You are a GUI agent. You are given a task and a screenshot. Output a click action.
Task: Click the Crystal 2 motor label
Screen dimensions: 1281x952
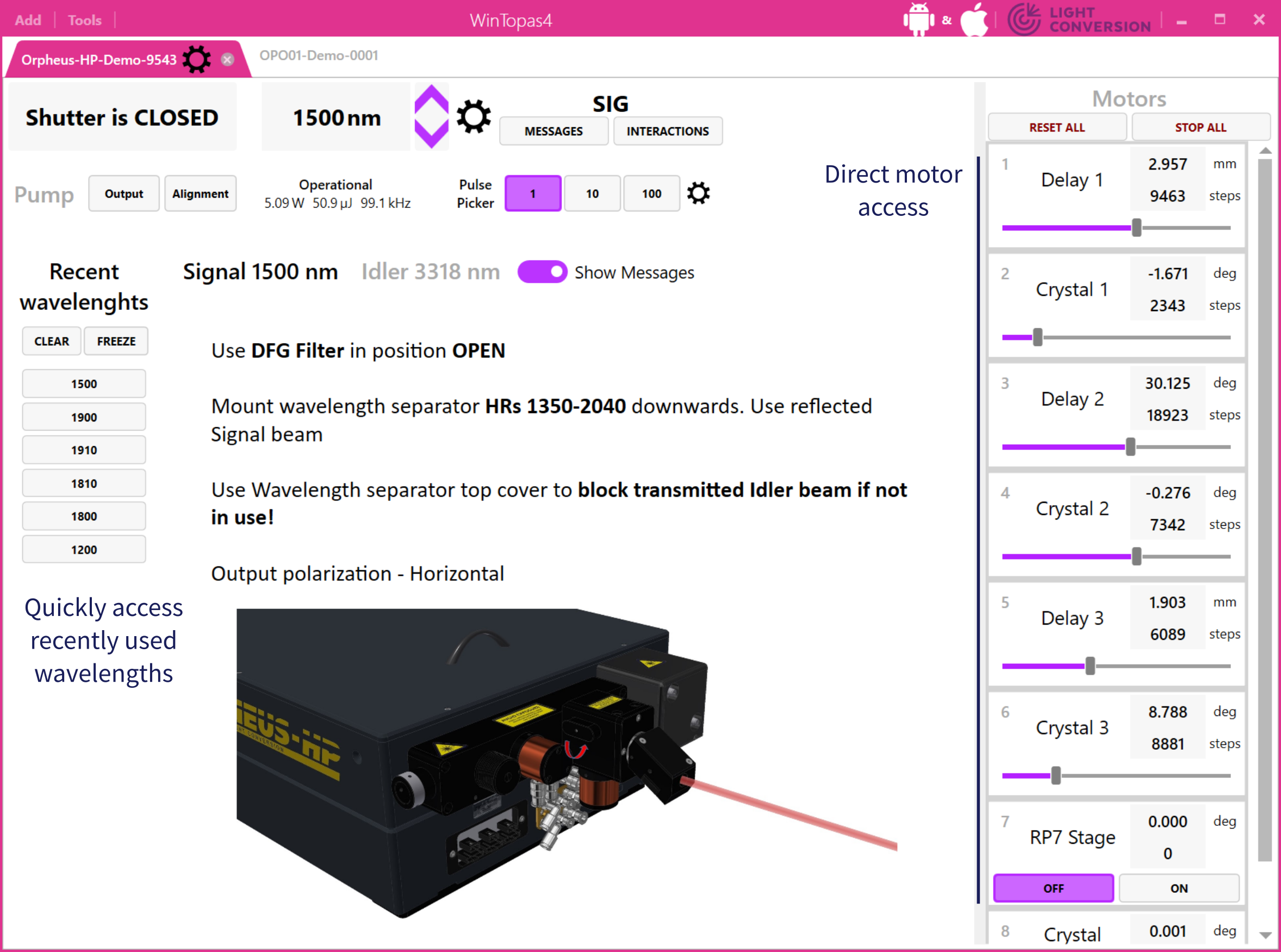point(1072,508)
